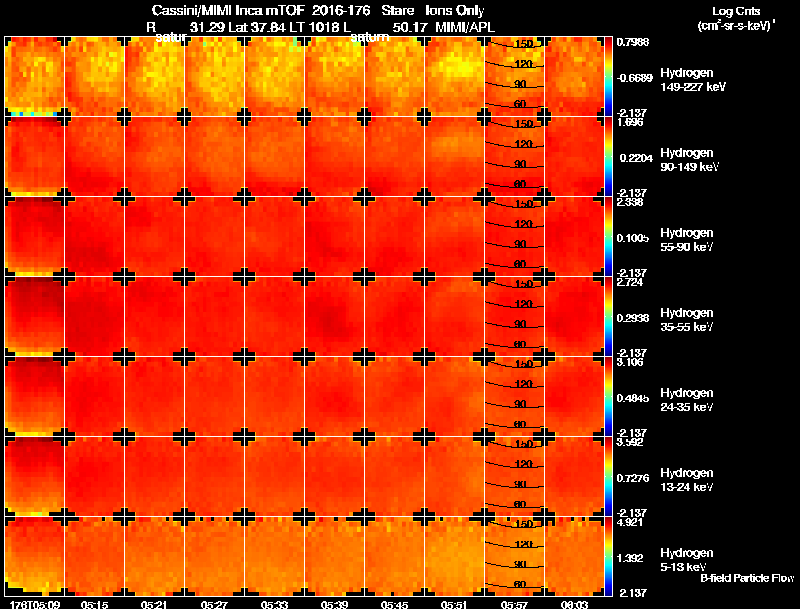Screen dimensions: 800x609
Task: Select the radial distance value '31.29'
Action: (x=207, y=28)
